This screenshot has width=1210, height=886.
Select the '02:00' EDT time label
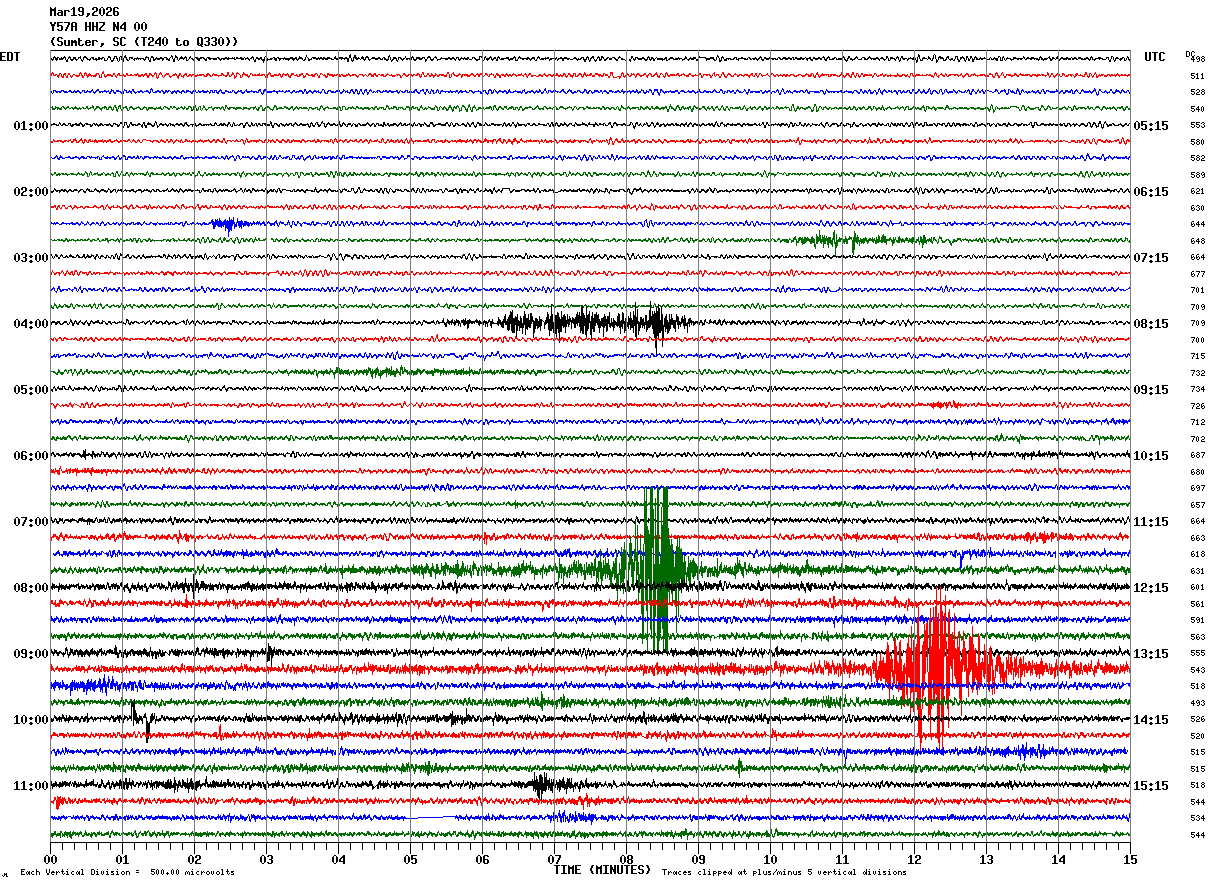(x=31, y=192)
